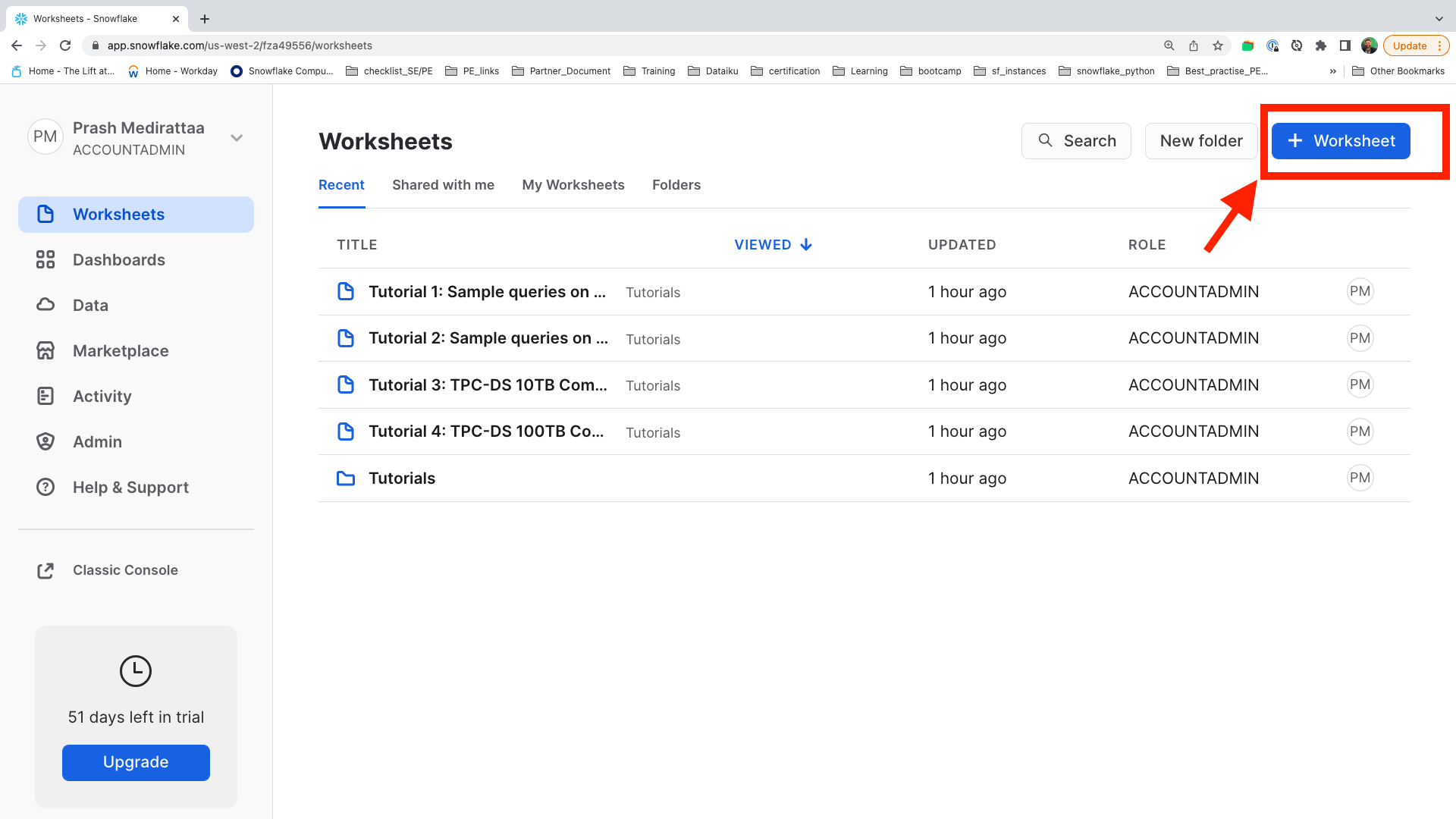1456x819 pixels.
Task: Open the Activity page
Action: pyautogui.click(x=102, y=397)
